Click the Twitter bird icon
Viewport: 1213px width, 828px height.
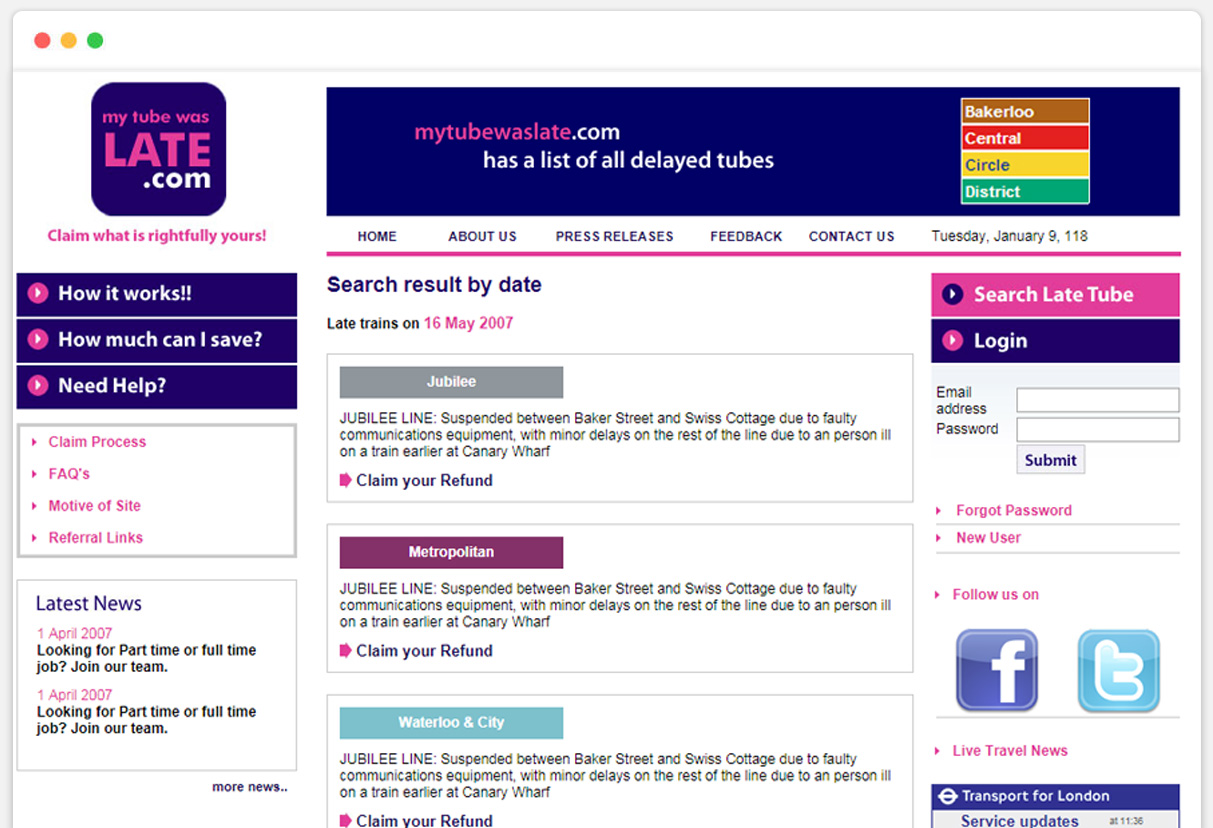point(1118,670)
